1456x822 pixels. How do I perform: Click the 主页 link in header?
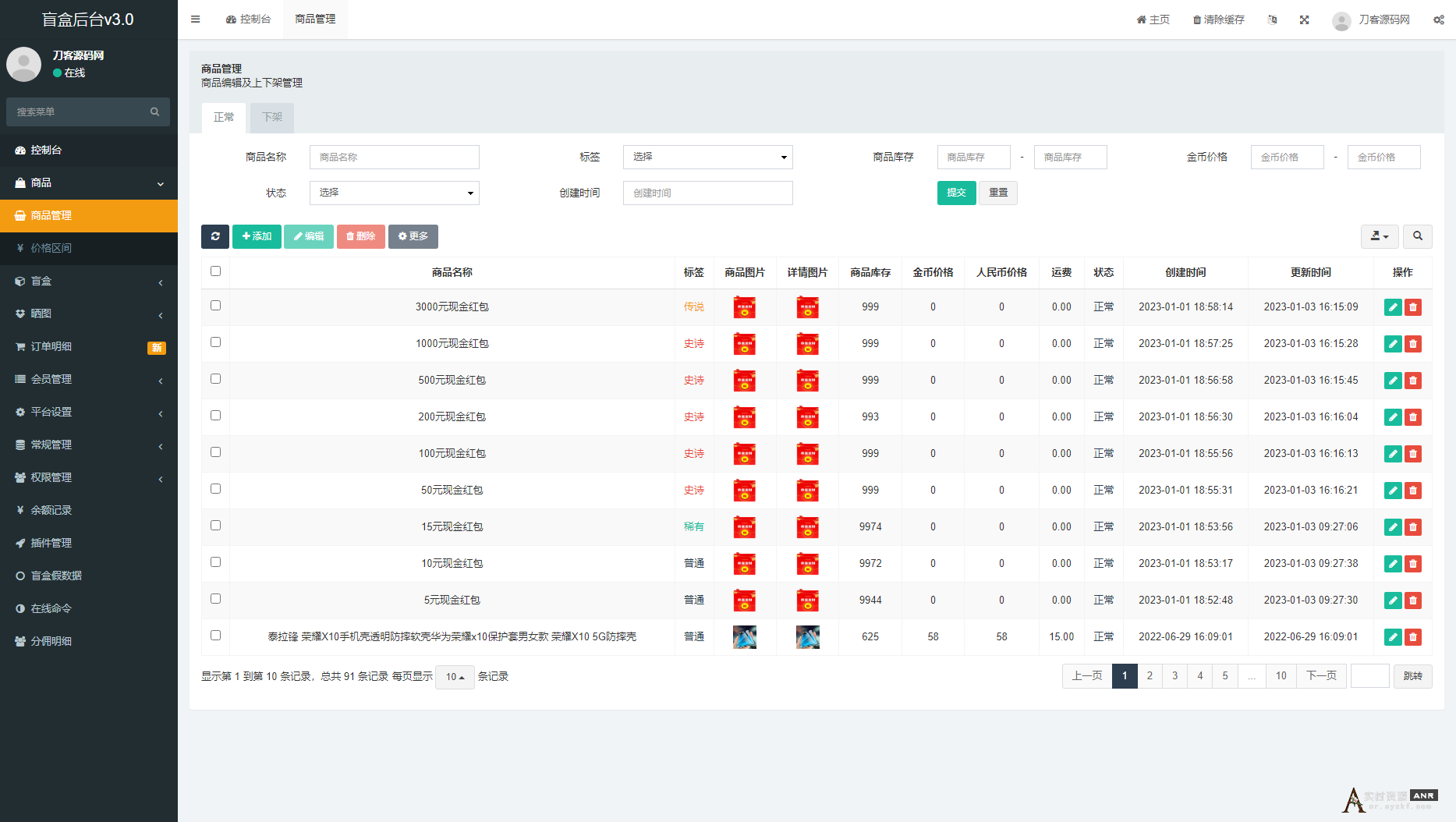pyautogui.click(x=1153, y=19)
